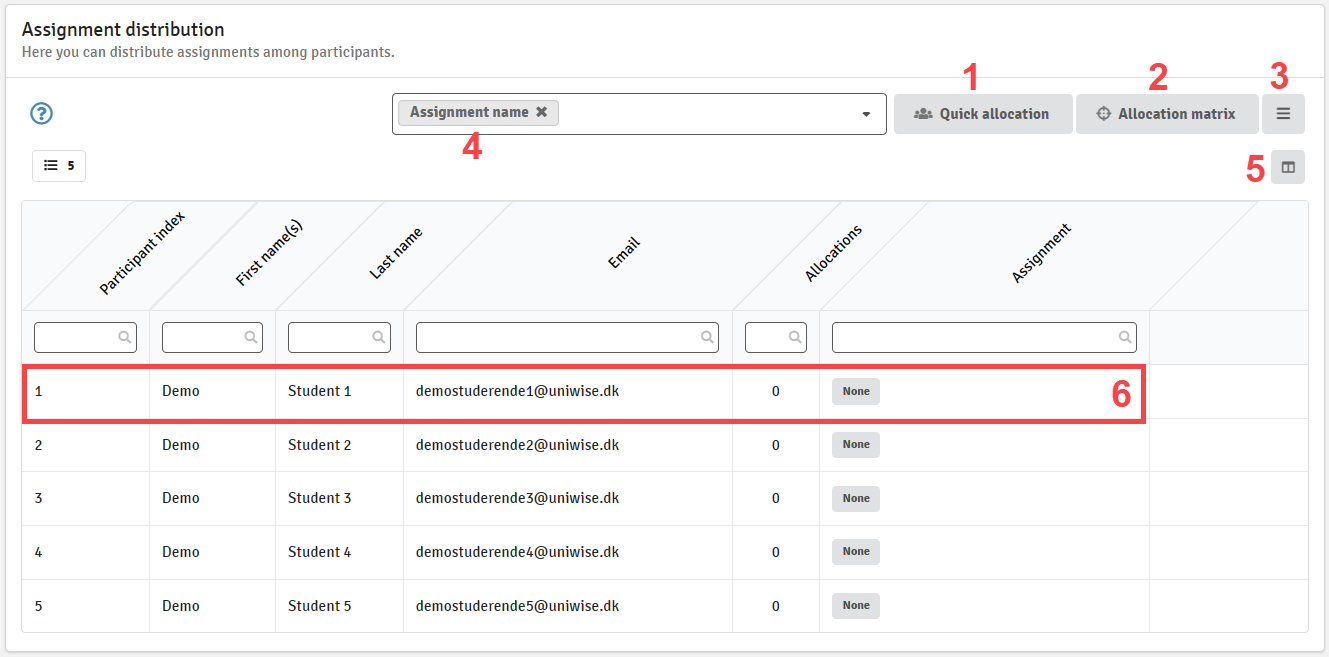Sort by Participant index column header
Screen dimensions: 1329x657
click(x=142, y=253)
